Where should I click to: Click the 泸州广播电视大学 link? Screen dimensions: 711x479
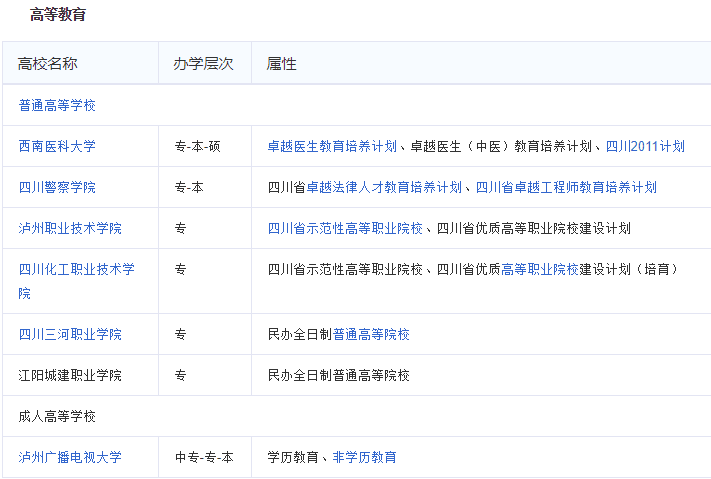coord(70,457)
